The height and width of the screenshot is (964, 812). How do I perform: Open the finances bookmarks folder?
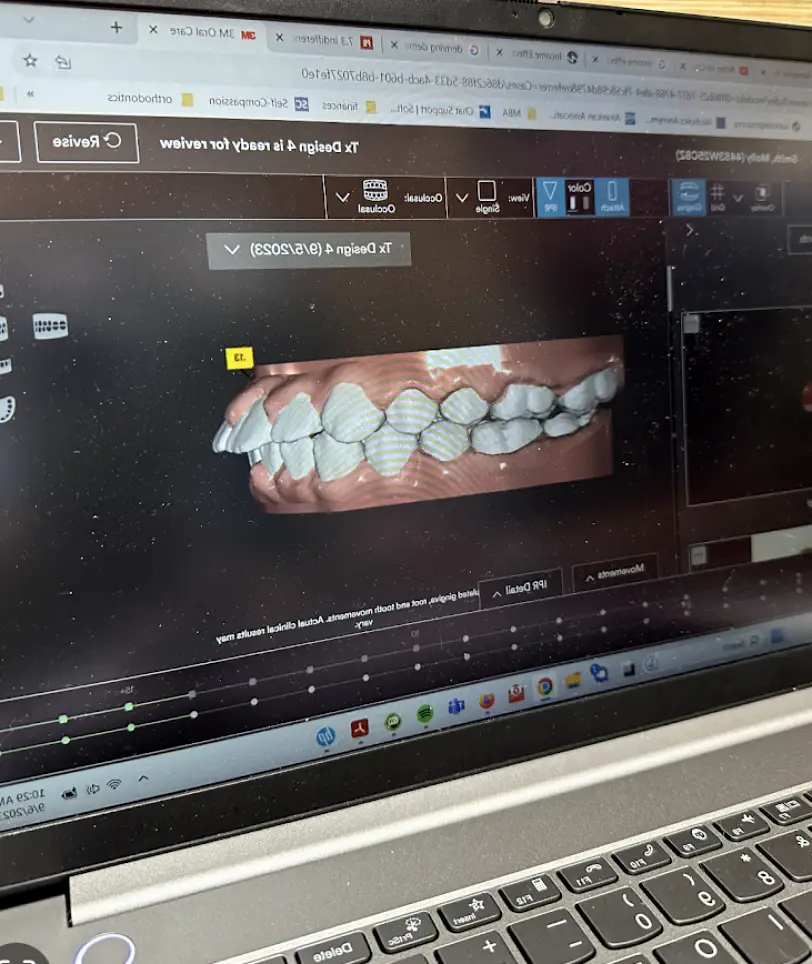tap(349, 106)
